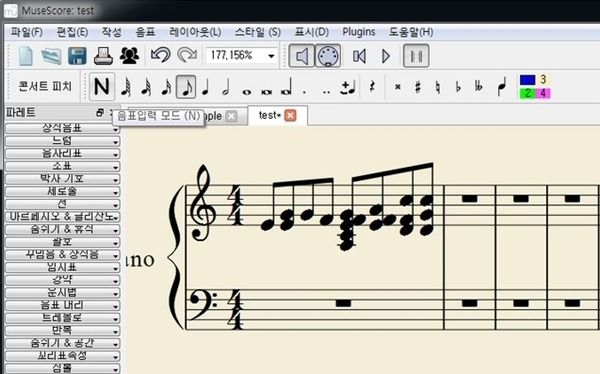Select the bass clef in the score
Viewport: 600px width, 374px height.
(x=203, y=304)
